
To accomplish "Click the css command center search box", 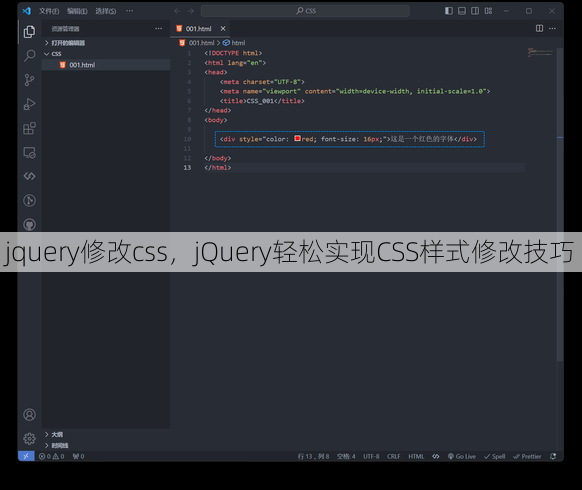I will (x=305, y=11).
